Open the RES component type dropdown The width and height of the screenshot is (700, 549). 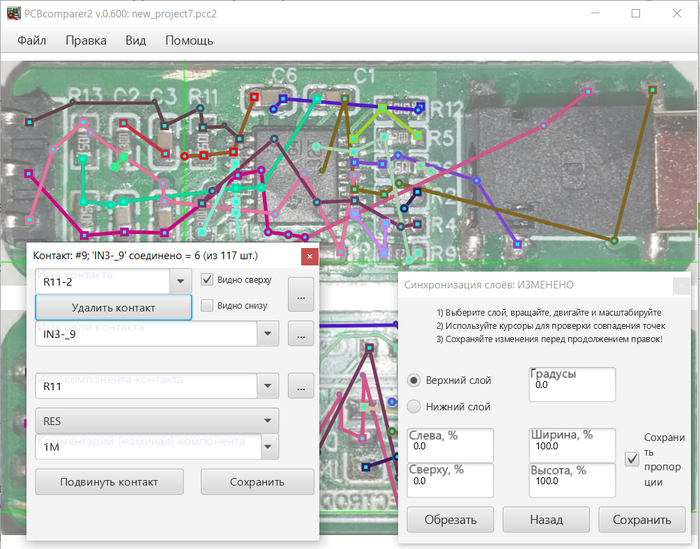(x=267, y=421)
